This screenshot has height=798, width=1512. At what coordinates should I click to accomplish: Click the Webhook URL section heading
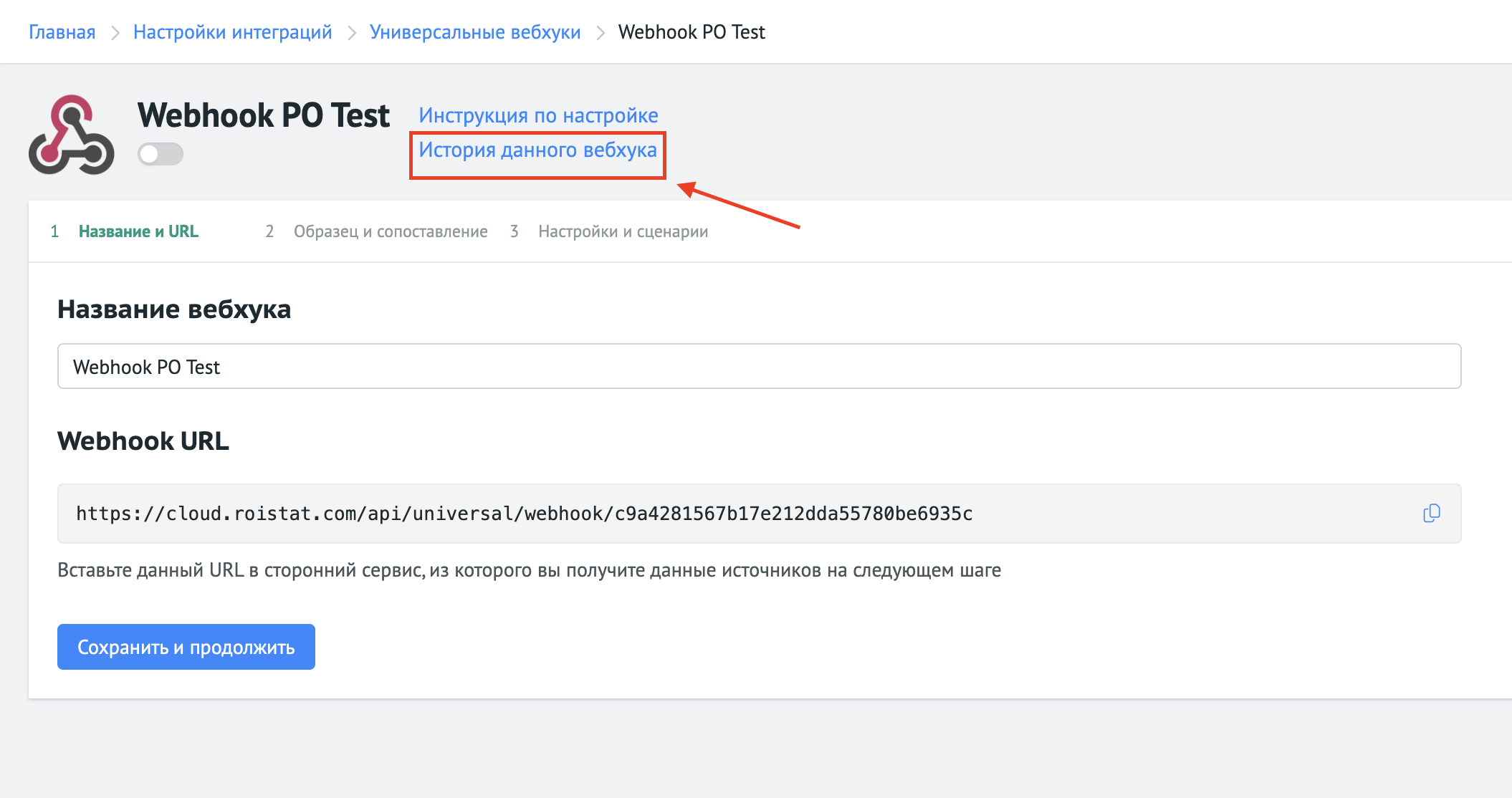point(143,441)
